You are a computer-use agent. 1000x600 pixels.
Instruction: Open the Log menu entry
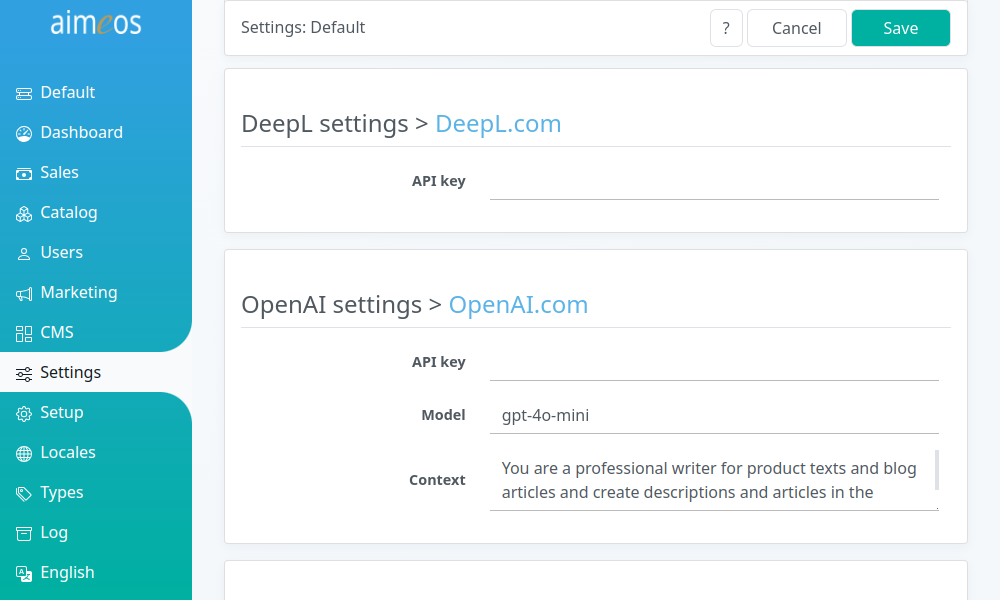96,532
